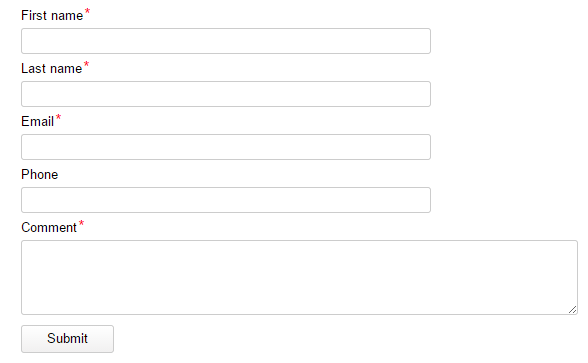The width and height of the screenshot is (588, 363).
Task: Click the First name text field
Action: 226,41
